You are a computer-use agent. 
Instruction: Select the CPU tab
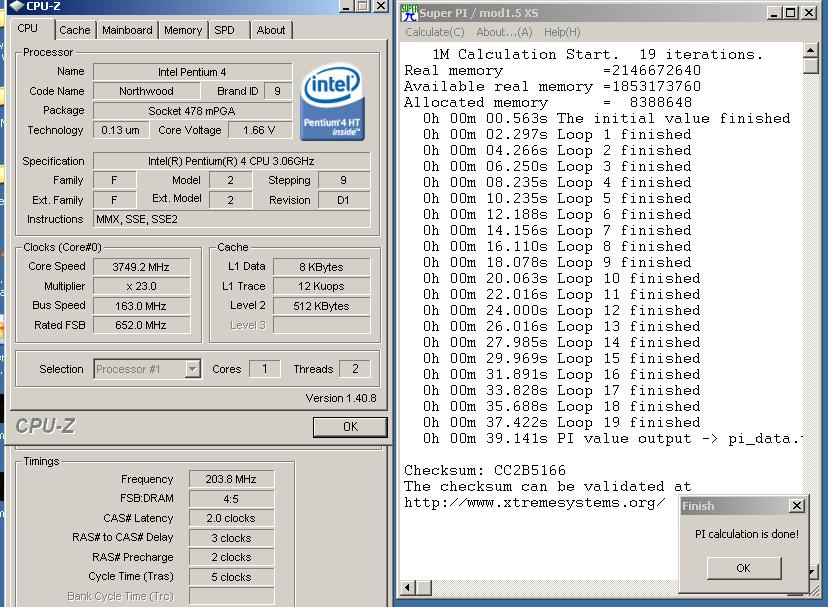[x=27, y=29]
